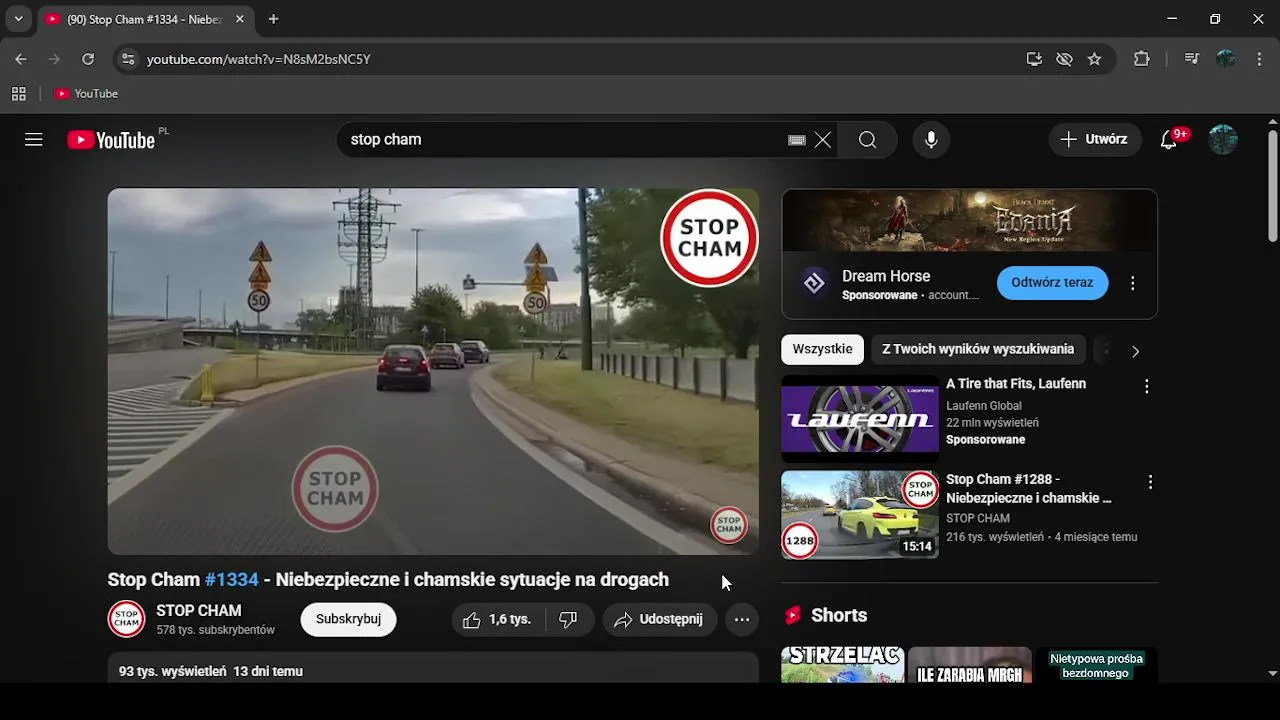Open the browser extensions puzzle icon
The image size is (1280, 720).
click(1142, 59)
